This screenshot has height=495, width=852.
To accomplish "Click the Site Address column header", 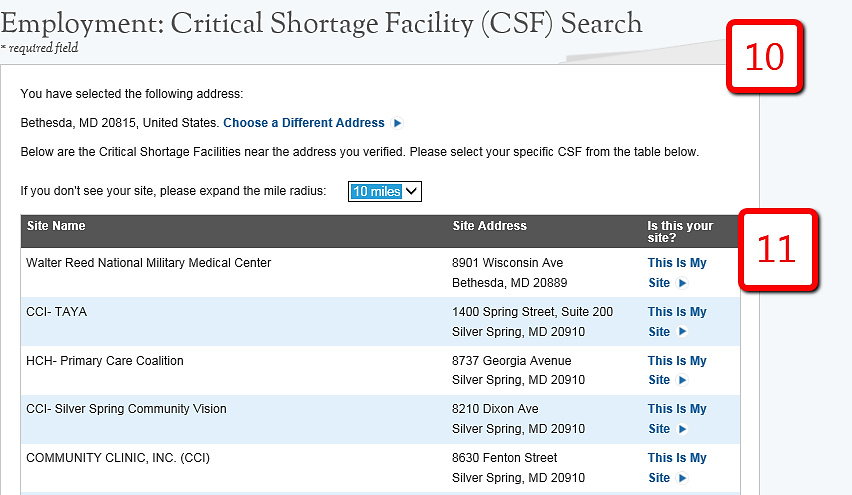I will [x=489, y=226].
